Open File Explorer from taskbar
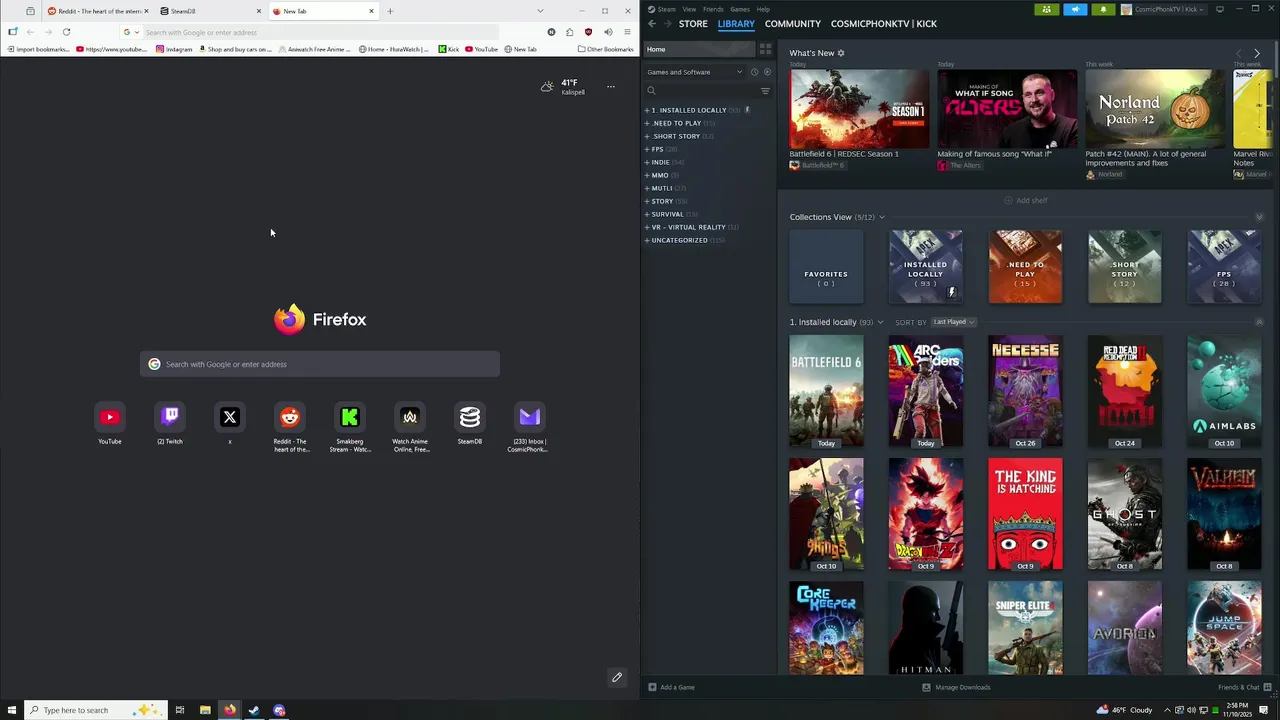This screenshot has height=720, width=1280. coord(205,710)
